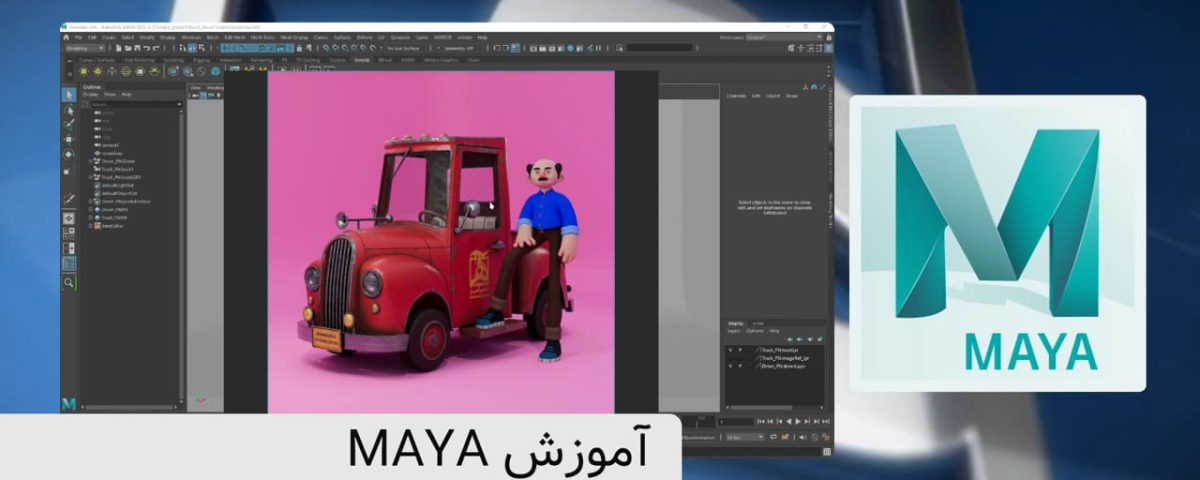The image size is (1200, 480).
Task: Open the Symmetry Off dropdown
Action: click(x=458, y=48)
